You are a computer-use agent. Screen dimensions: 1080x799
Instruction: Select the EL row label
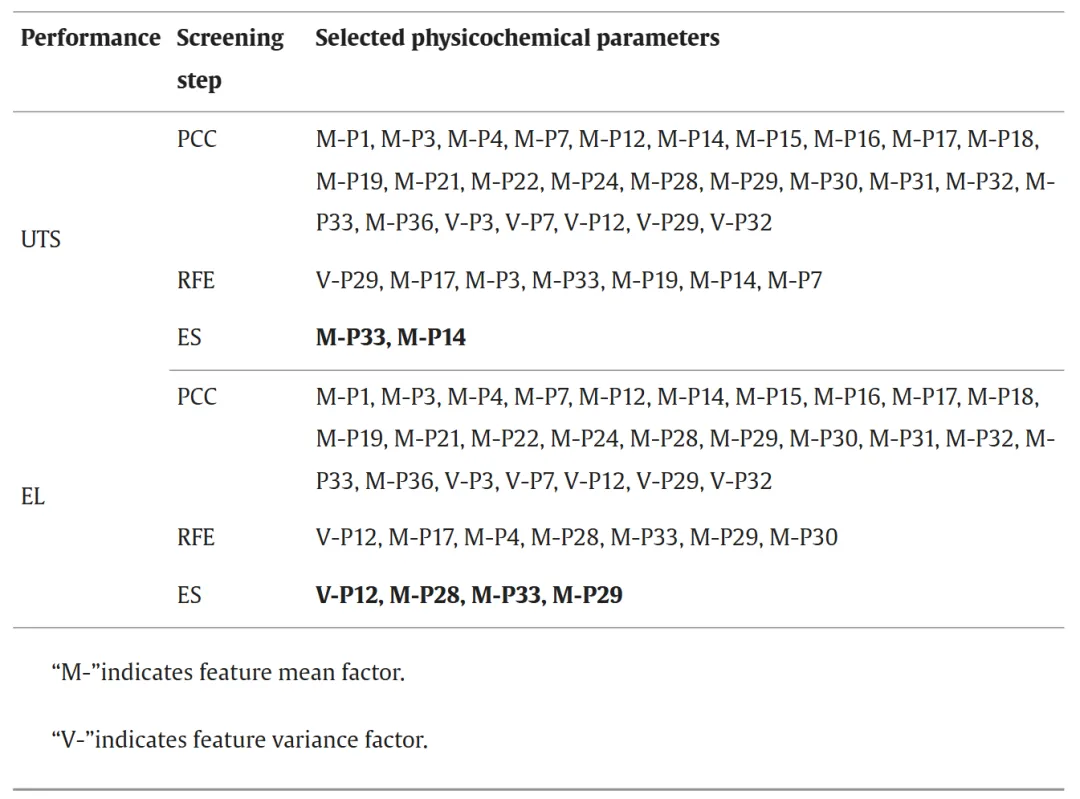[x=33, y=497]
